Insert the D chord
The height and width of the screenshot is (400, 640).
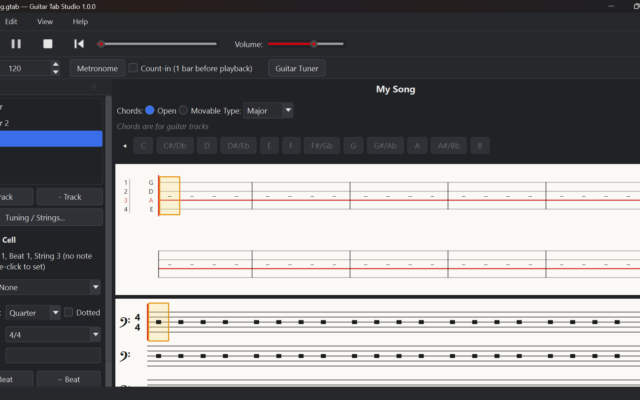[x=207, y=146]
